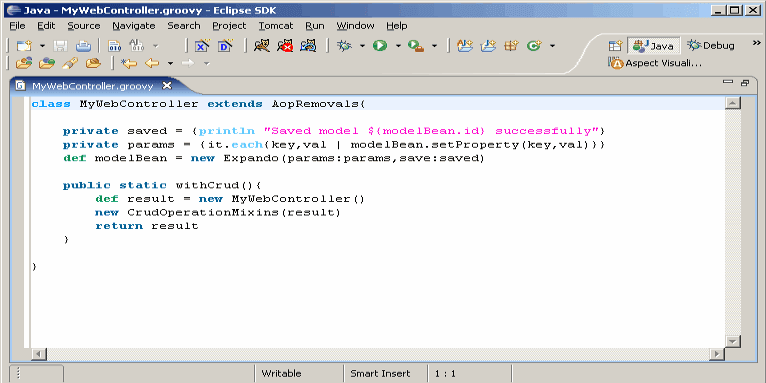Click the blue 010 build icon
The image size is (766, 383).
coord(114,46)
